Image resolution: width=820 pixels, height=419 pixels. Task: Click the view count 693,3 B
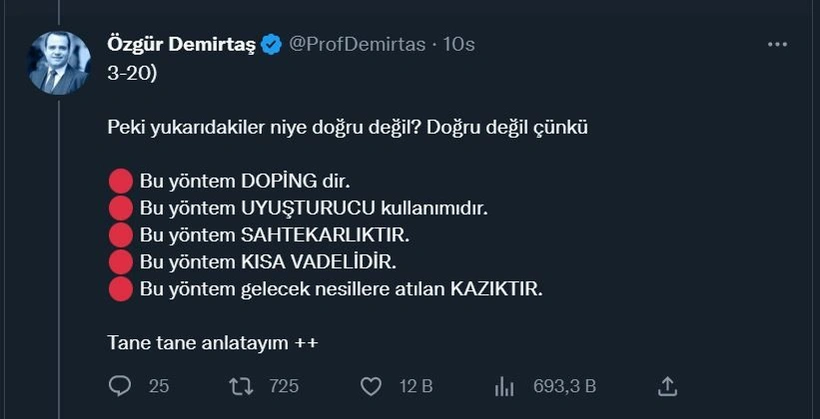point(564,386)
